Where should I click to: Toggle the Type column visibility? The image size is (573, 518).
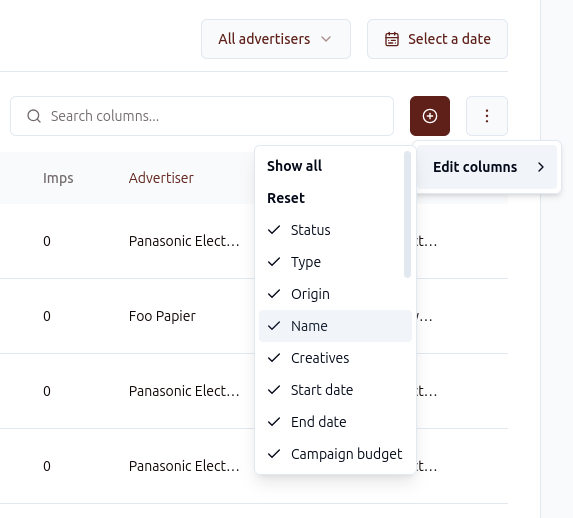tap(335, 262)
